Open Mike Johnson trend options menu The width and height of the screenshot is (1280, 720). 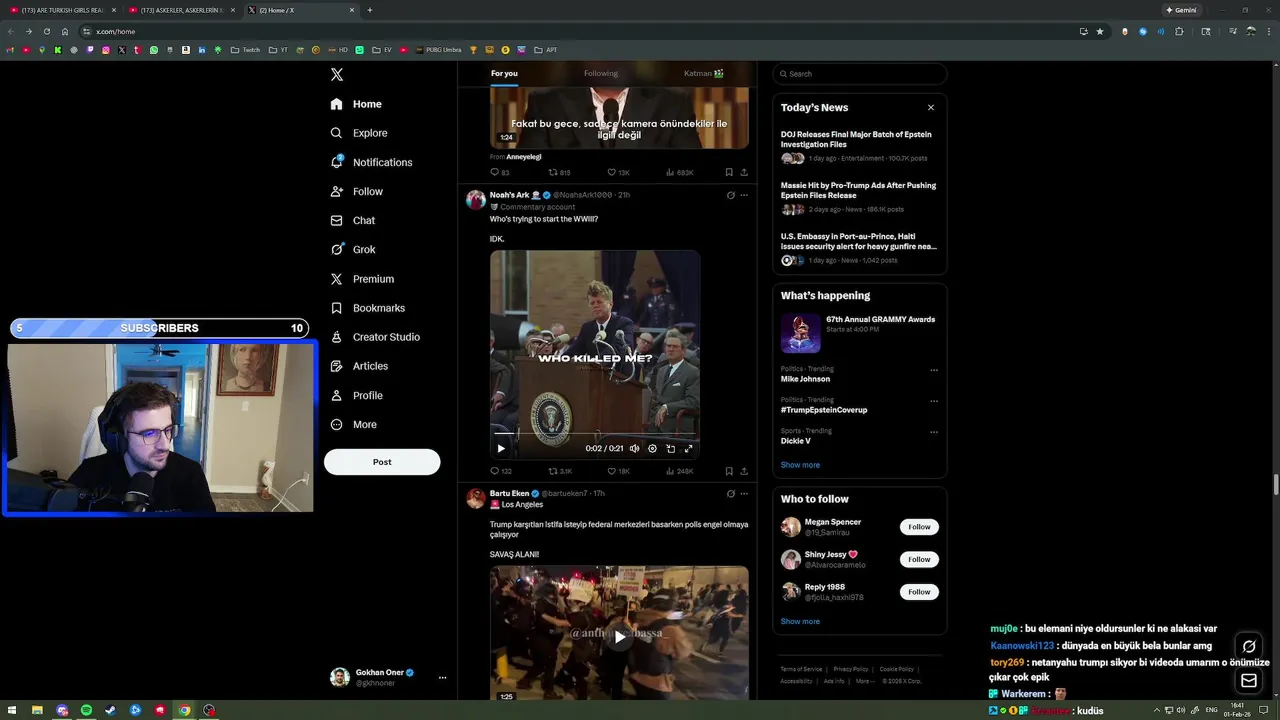[x=934, y=370]
